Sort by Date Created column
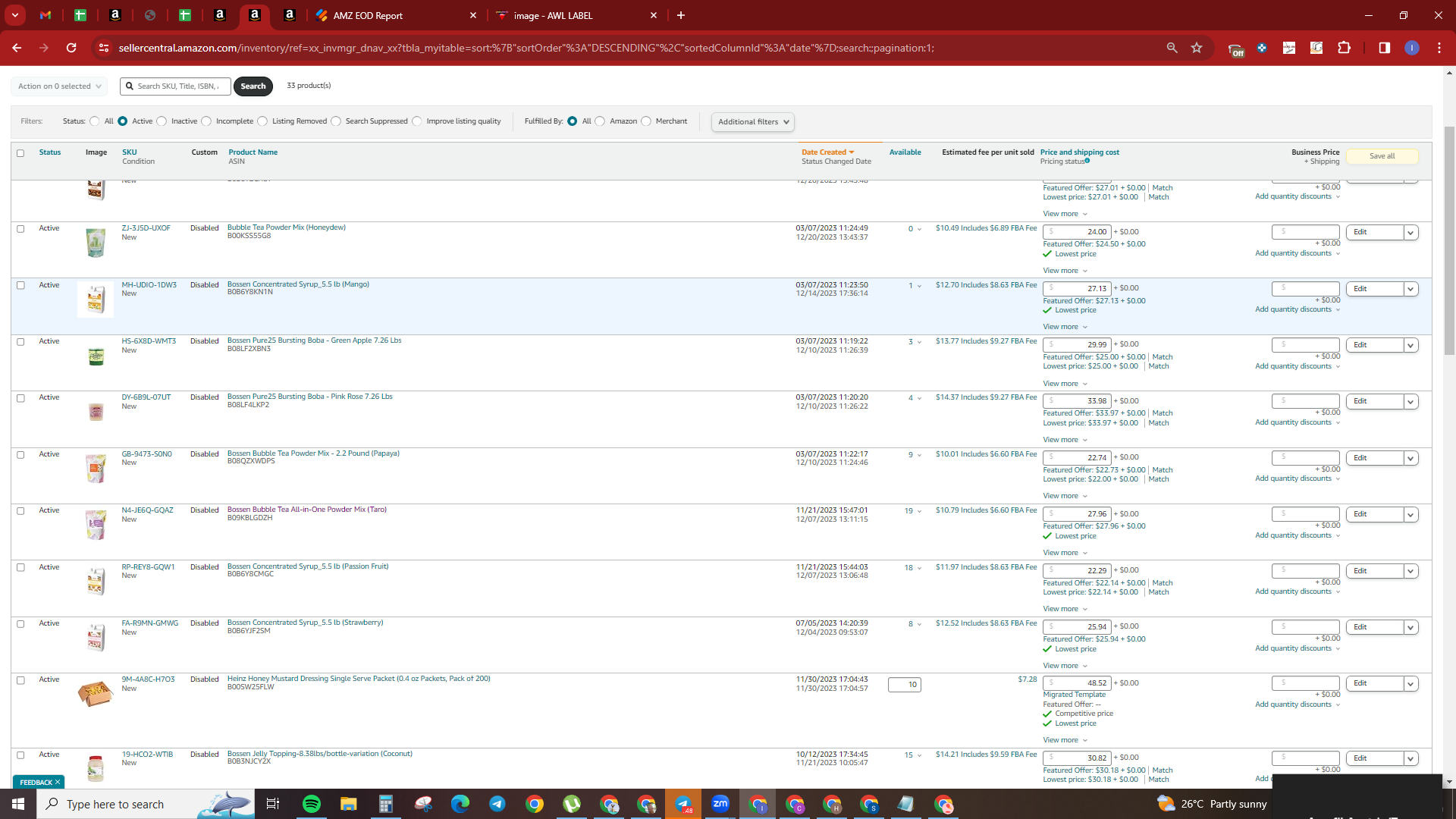 click(827, 152)
